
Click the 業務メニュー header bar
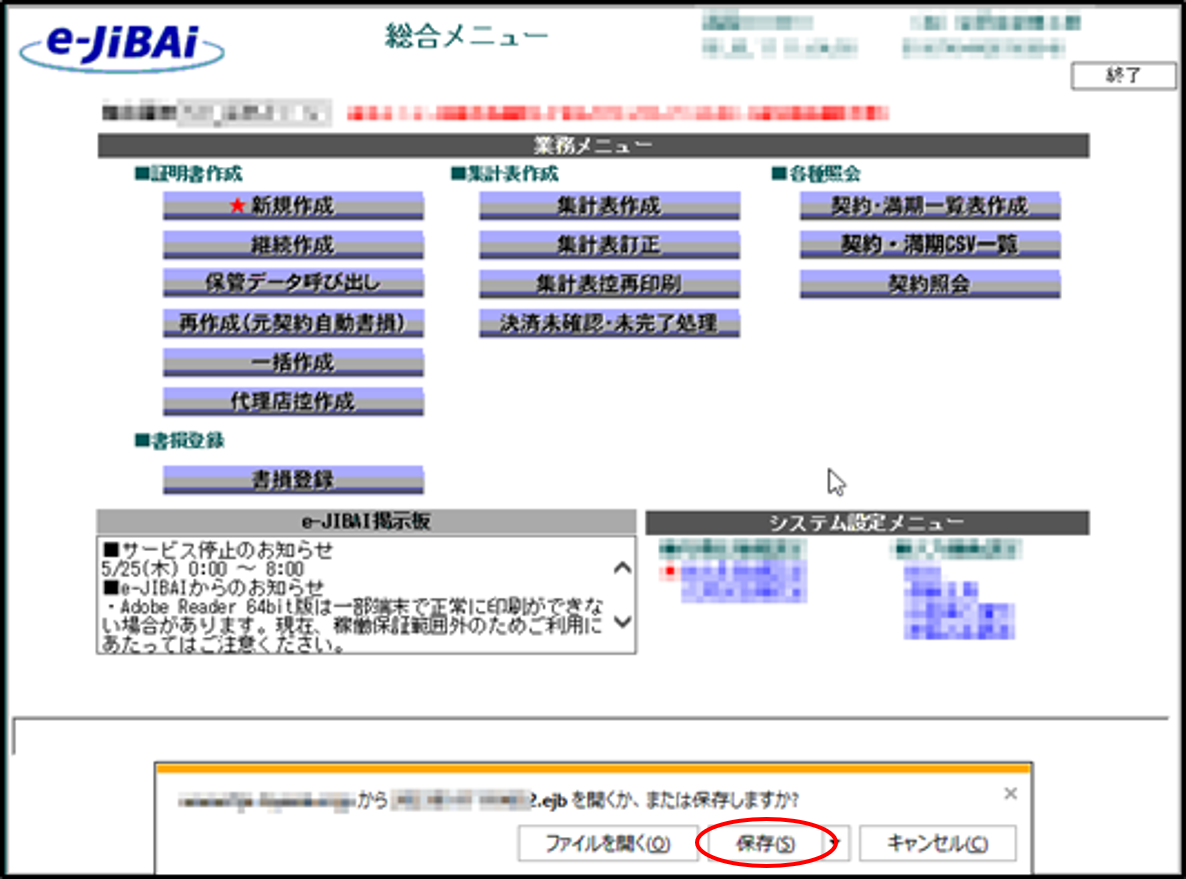(x=593, y=145)
